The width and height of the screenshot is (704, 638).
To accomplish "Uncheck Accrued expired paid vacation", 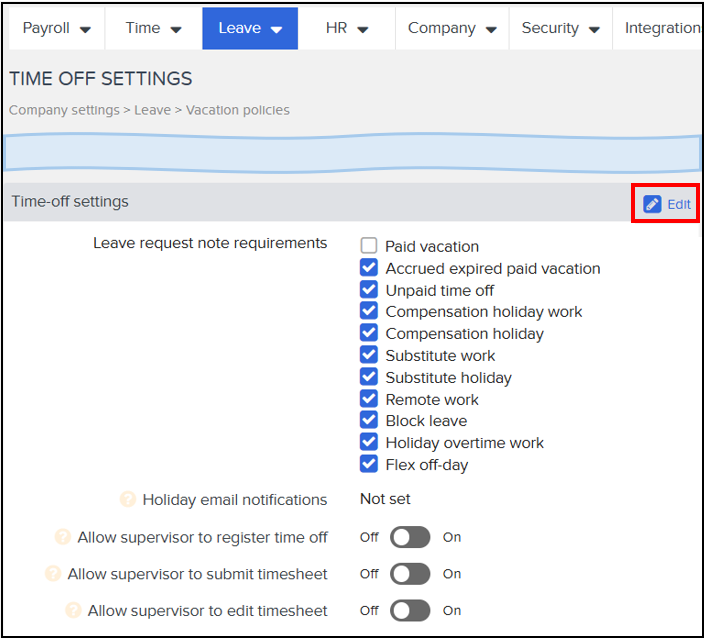I will 369,268.
